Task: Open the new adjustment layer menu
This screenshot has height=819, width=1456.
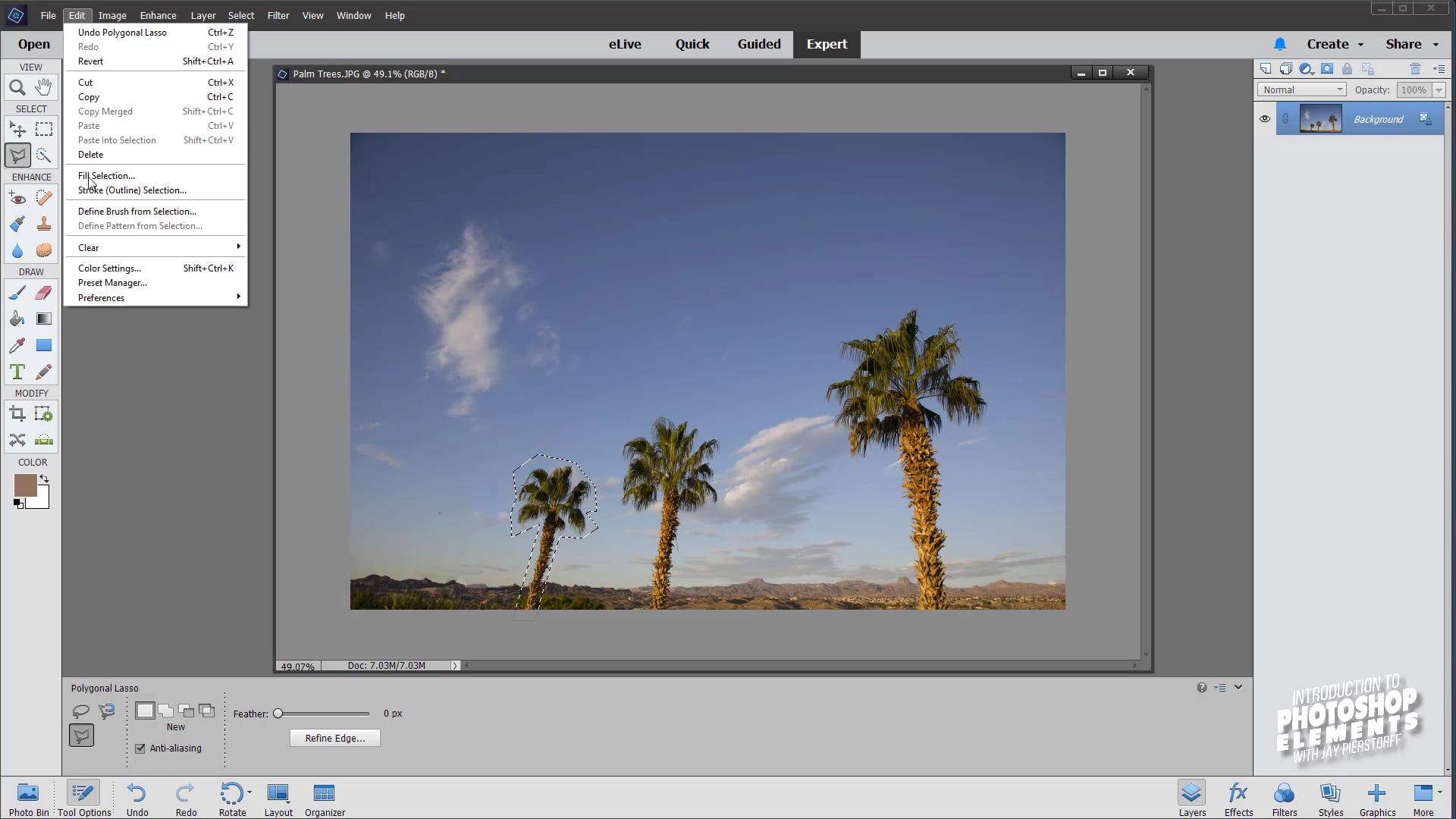Action: pyautogui.click(x=1306, y=68)
